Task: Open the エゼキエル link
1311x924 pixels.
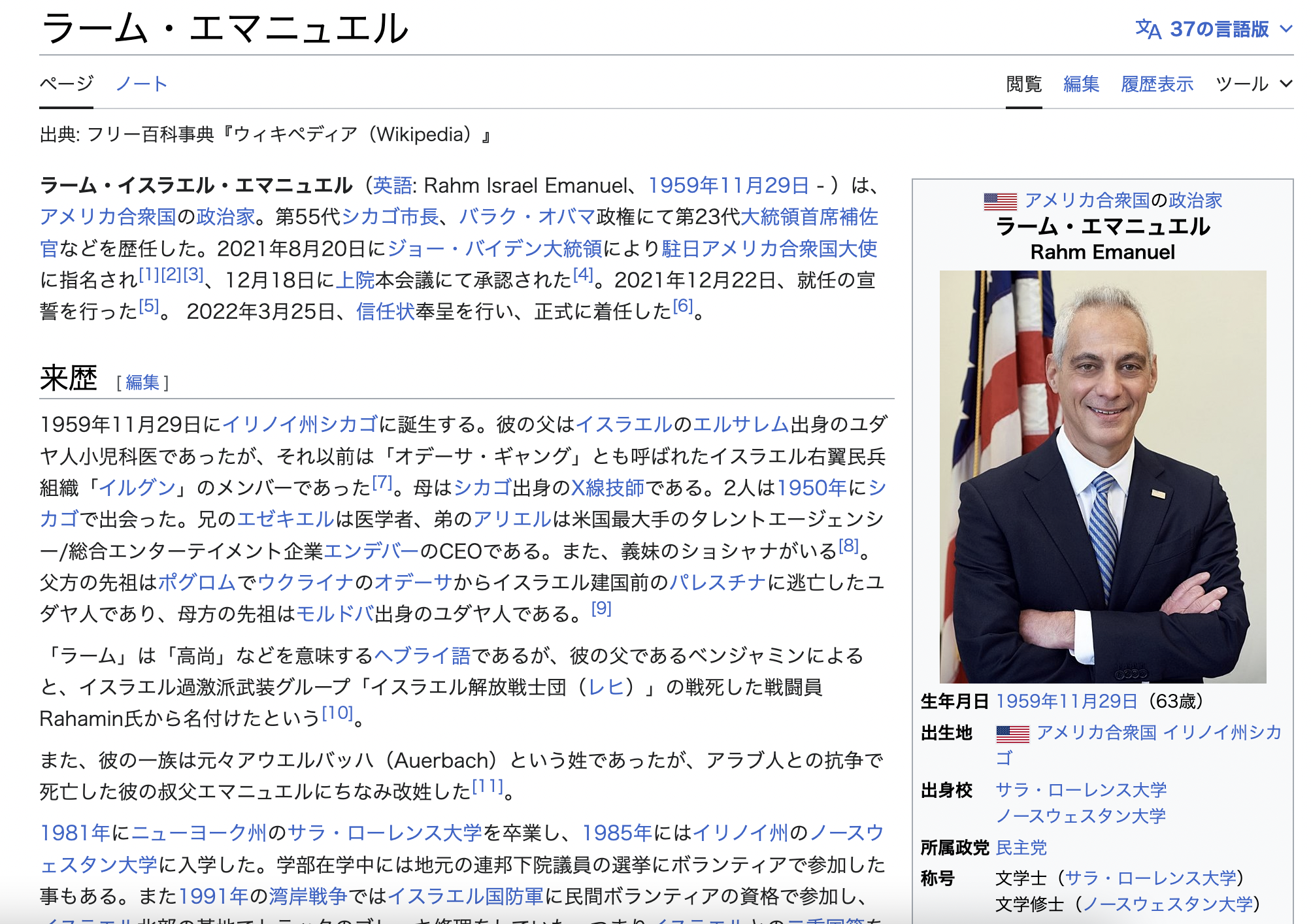Action: coord(286,519)
